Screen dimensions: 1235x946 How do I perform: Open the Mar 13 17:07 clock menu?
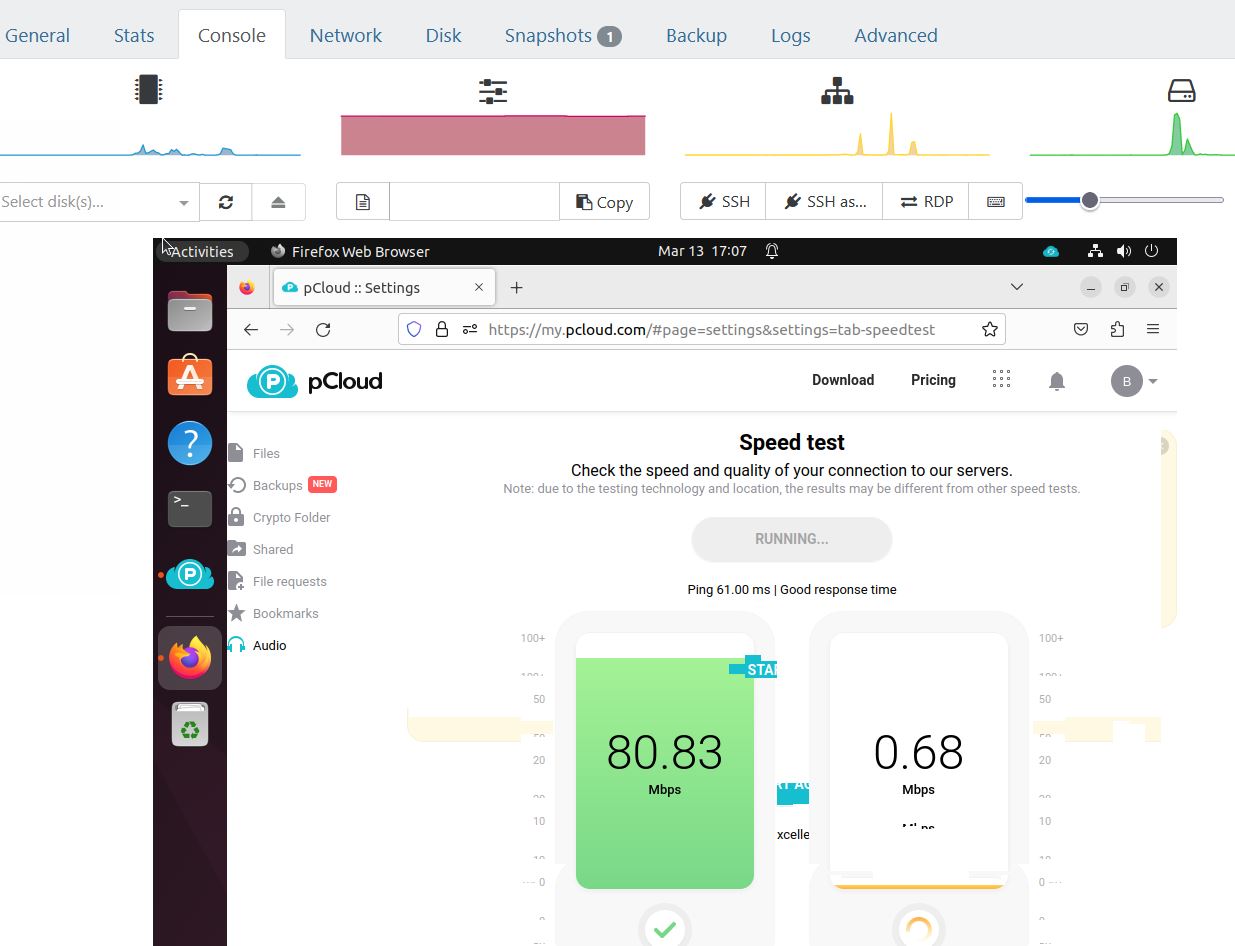click(x=702, y=251)
